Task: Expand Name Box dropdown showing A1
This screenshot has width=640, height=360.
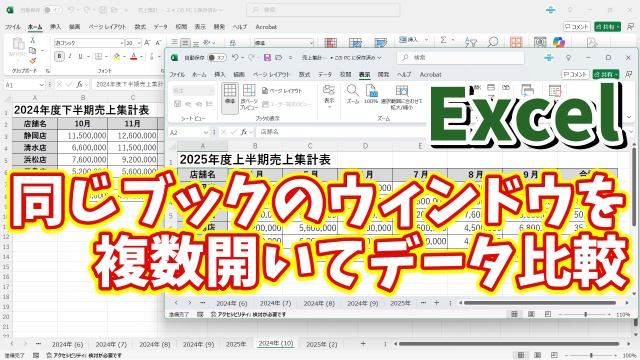Action: tap(41, 85)
